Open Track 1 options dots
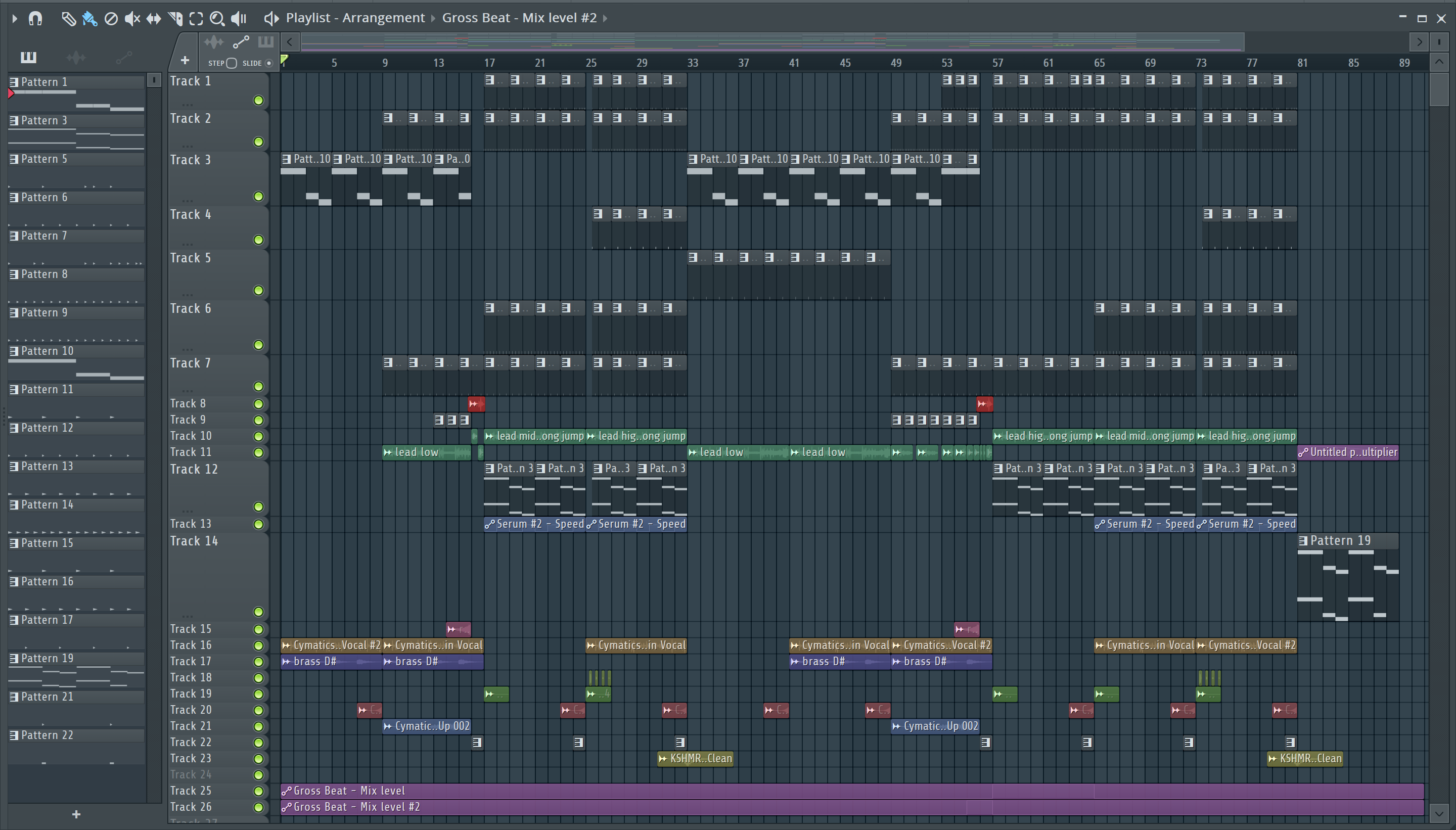Image resolution: width=1456 pixels, height=830 pixels. [187, 104]
